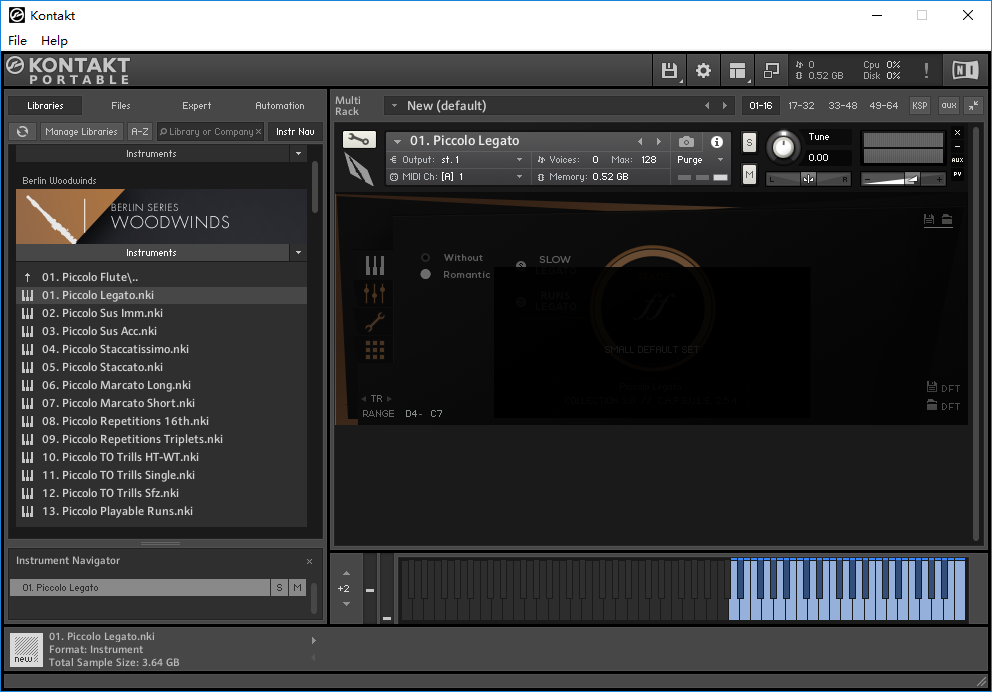Select 04. Piccolo Staccatissimo.nki
Image resolution: width=992 pixels, height=692 pixels.
click(x=161, y=349)
